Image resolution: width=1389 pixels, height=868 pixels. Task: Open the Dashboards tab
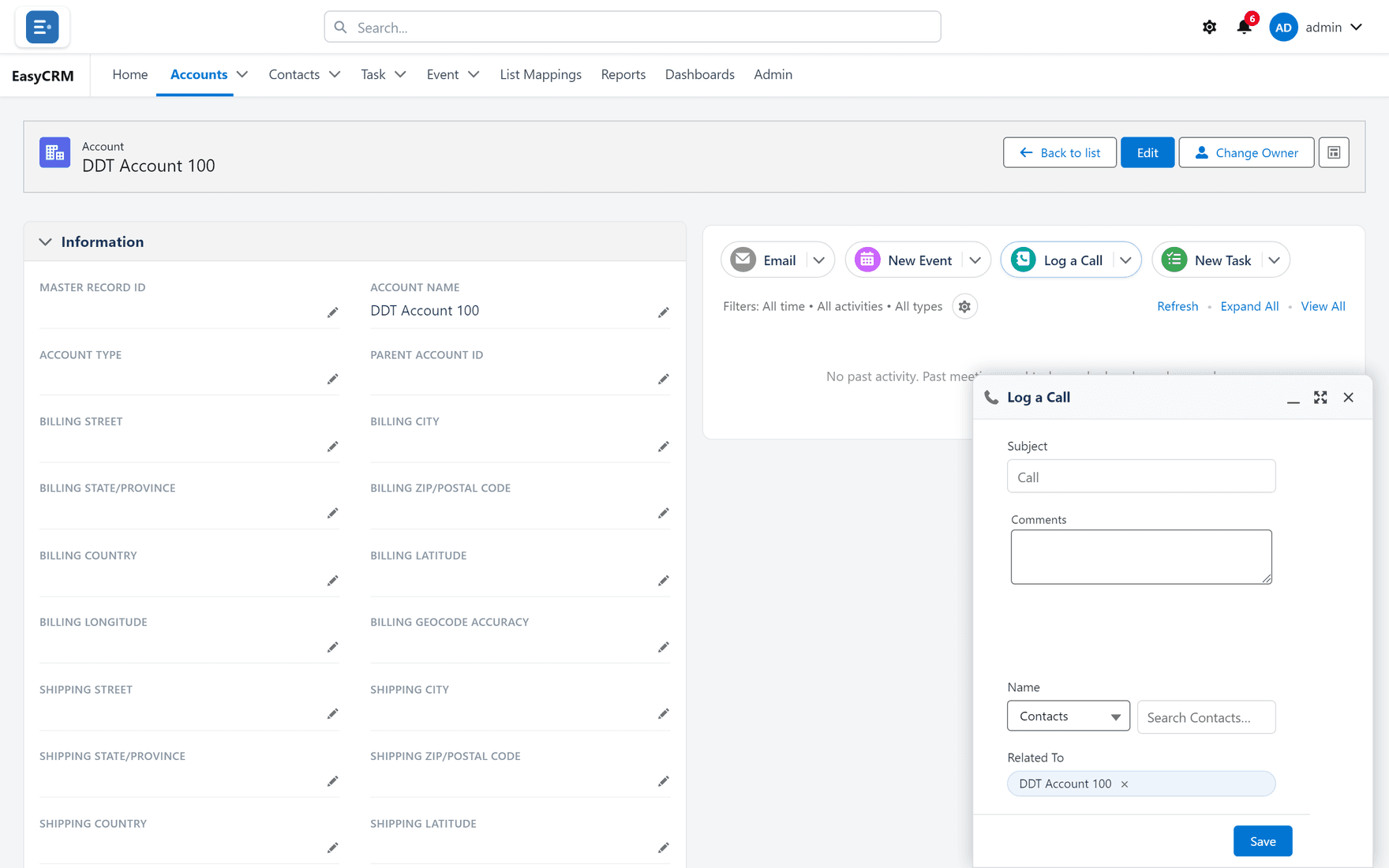pyautogui.click(x=700, y=74)
